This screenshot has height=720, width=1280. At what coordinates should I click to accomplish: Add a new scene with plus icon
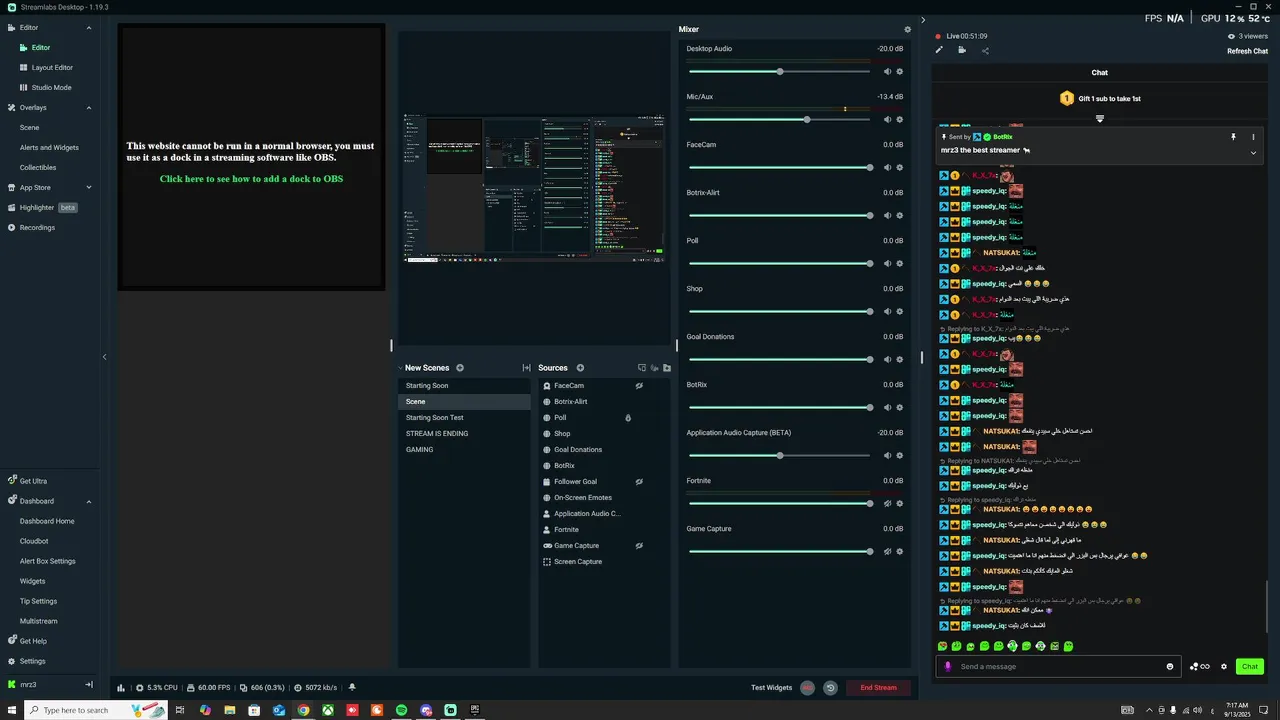[x=460, y=368]
